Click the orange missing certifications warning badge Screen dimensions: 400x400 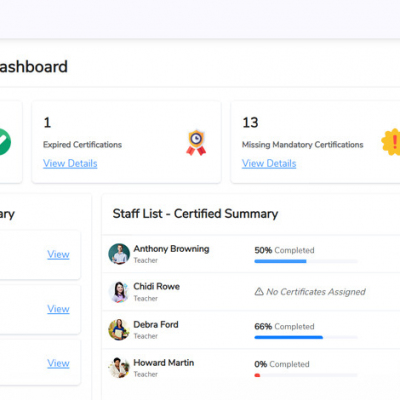(391, 142)
